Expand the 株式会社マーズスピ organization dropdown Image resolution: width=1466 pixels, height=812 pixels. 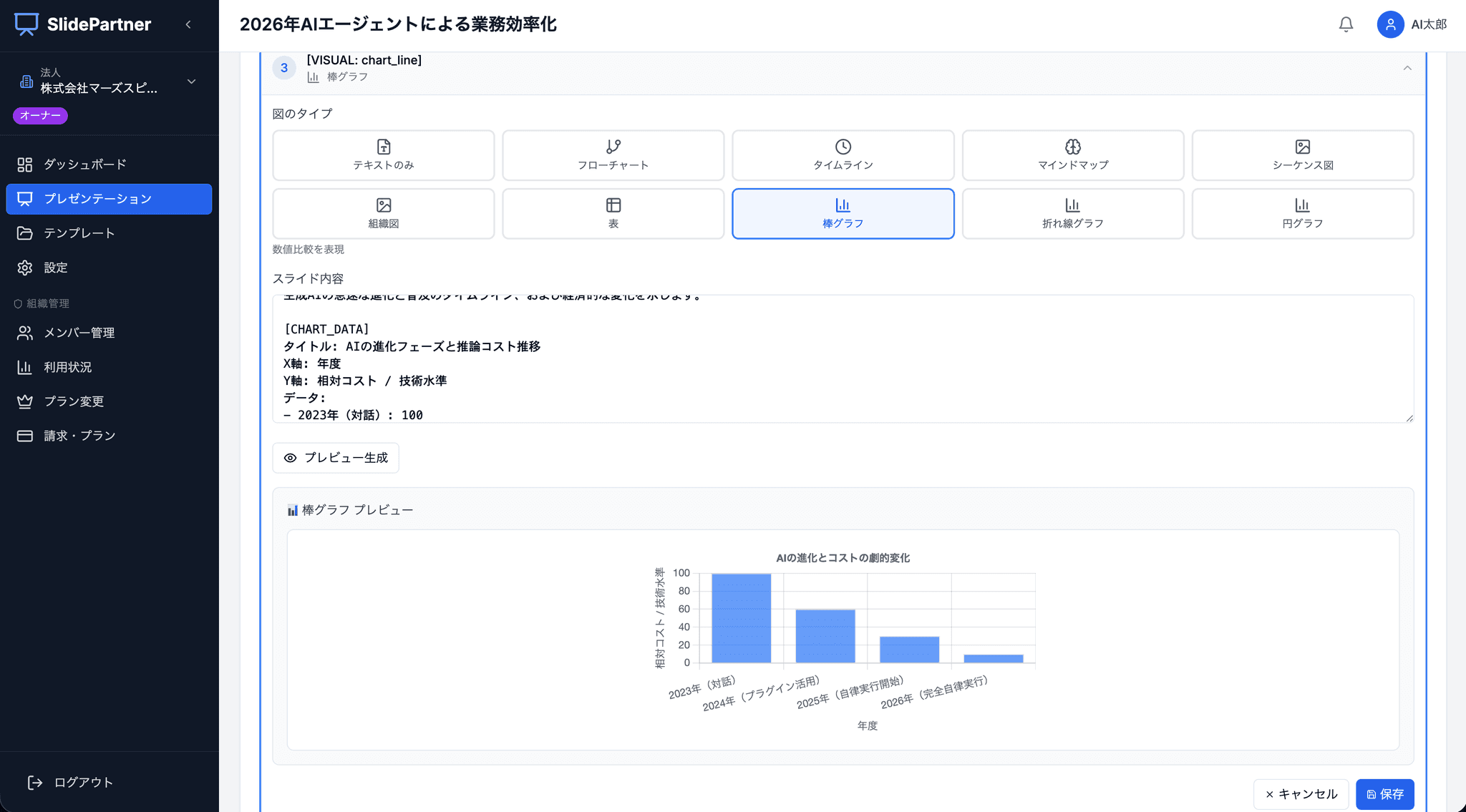tap(191, 82)
